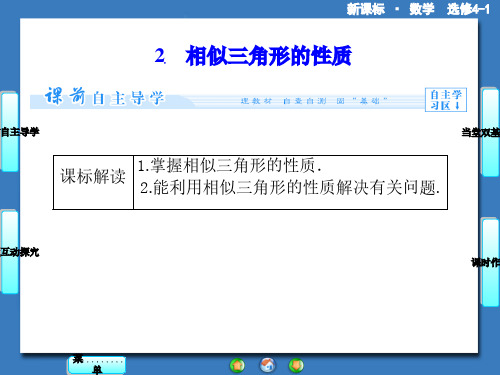This screenshot has width=500, height=375.
Task: Click the banner subtitle 理教材 自查自测
Action: 283,101
